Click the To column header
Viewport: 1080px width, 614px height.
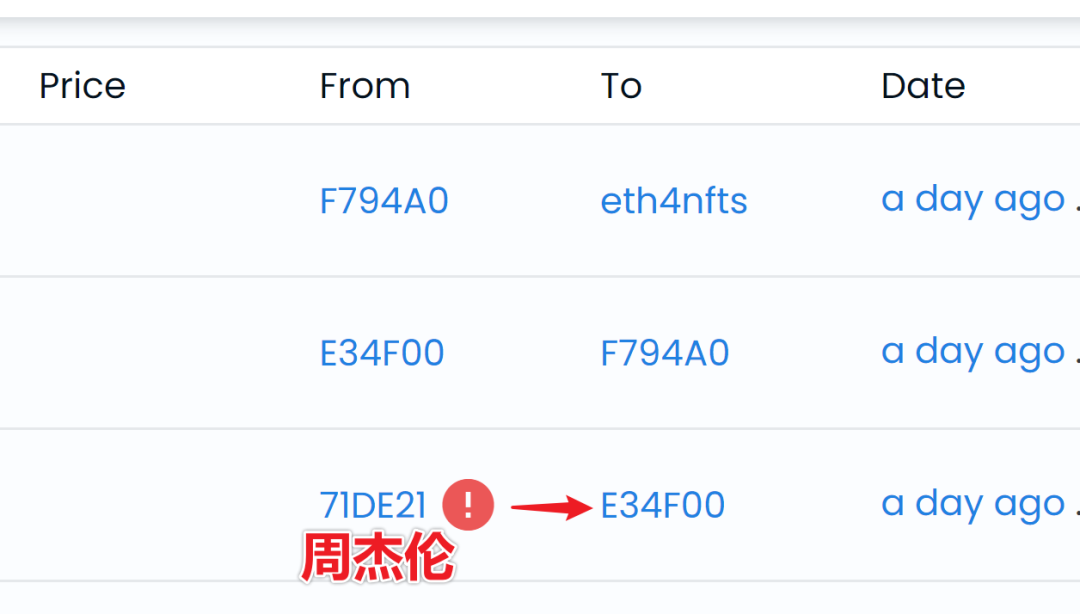pos(620,86)
